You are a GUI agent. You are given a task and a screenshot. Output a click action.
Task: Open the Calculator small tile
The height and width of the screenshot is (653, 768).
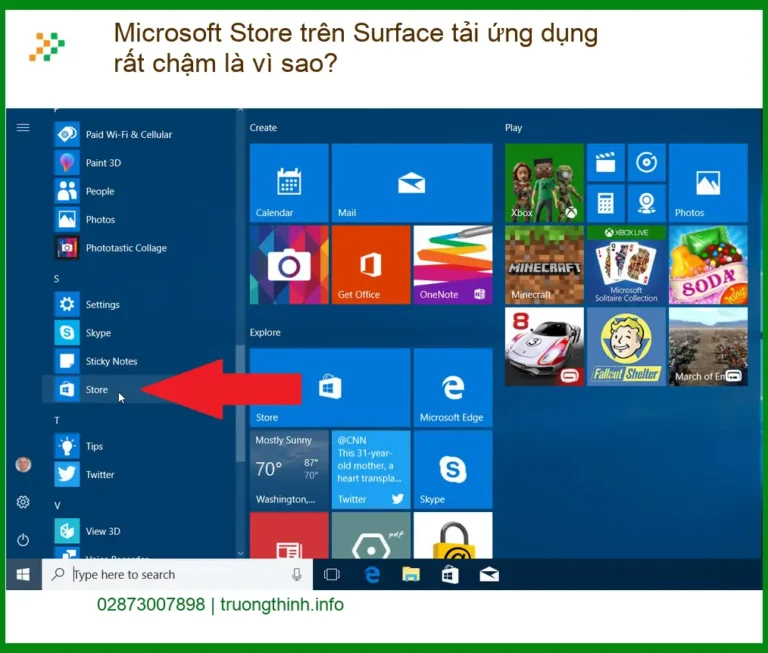[x=605, y=203]
